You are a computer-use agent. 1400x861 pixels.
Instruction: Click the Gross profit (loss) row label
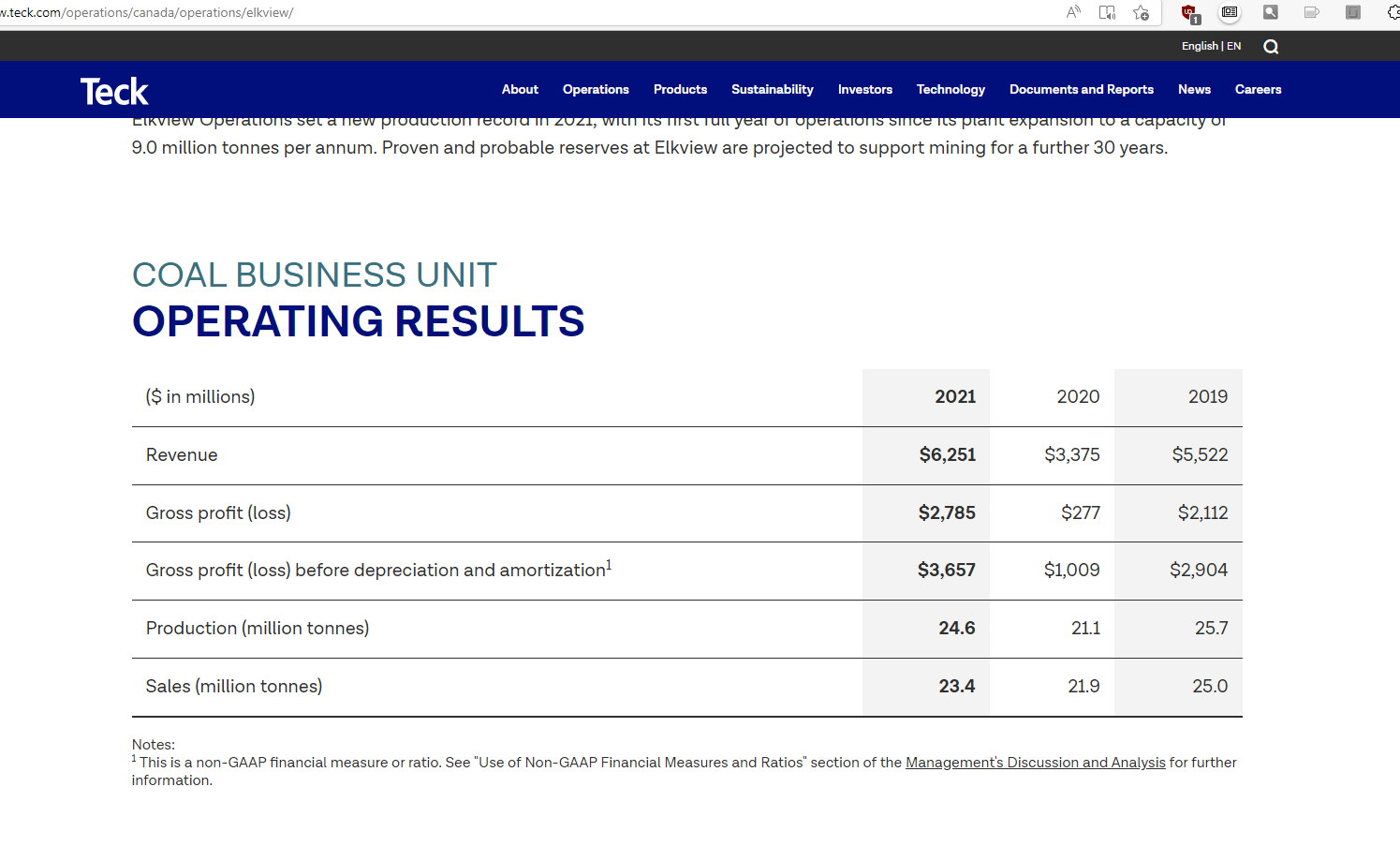pos(218,512)
